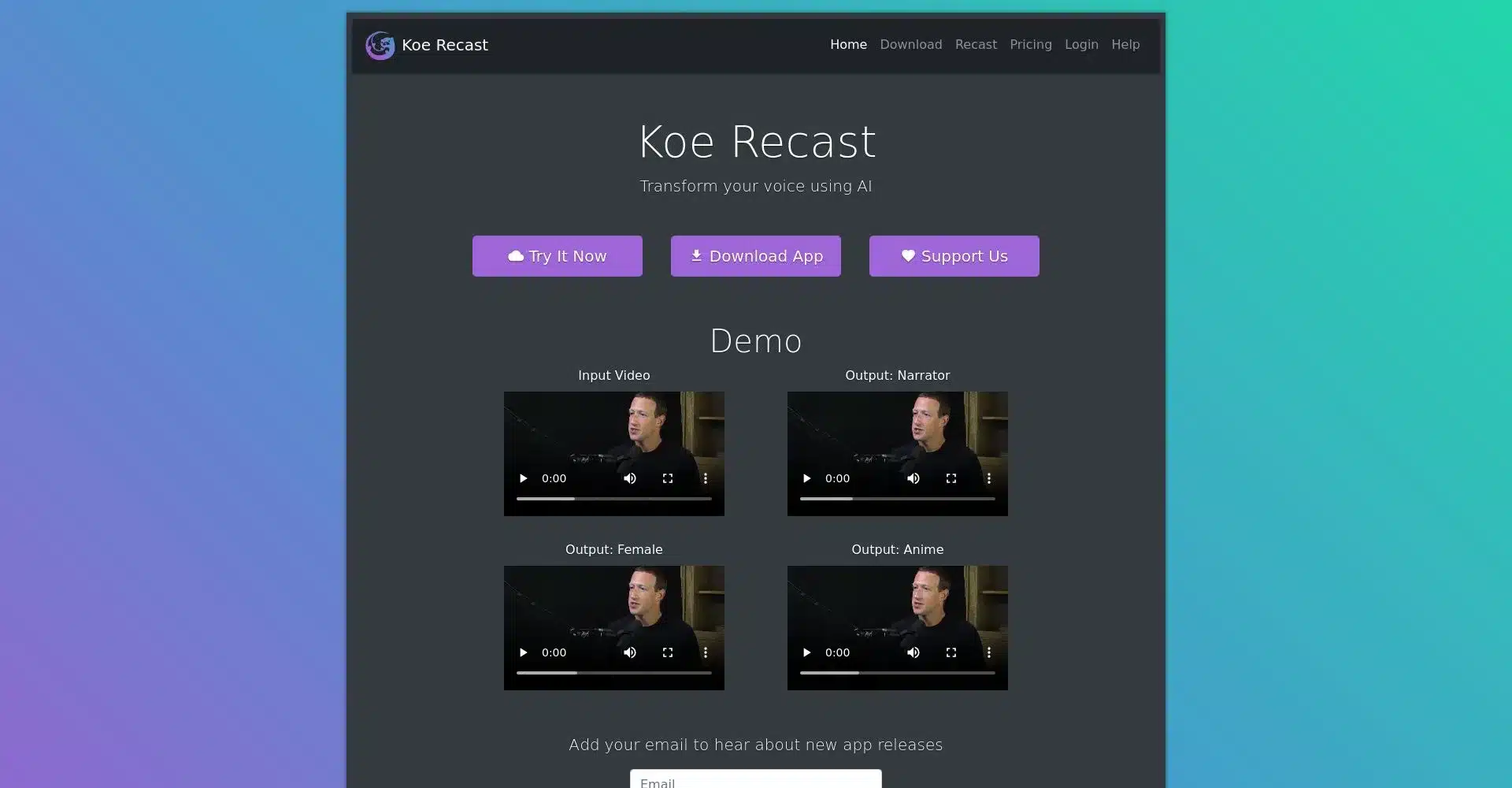Click the download icon in Download App button
Viewport: 1512px width, 788px height.
pyautogui.click(x=698, y=256)
